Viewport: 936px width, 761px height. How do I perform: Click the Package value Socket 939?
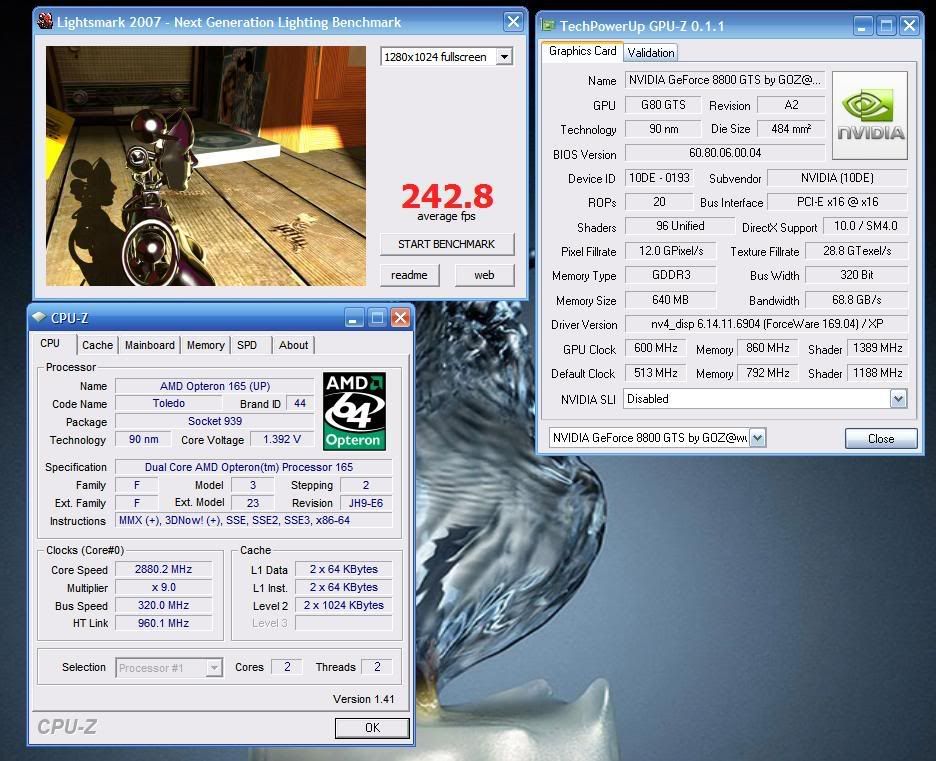tap(215, 421)
